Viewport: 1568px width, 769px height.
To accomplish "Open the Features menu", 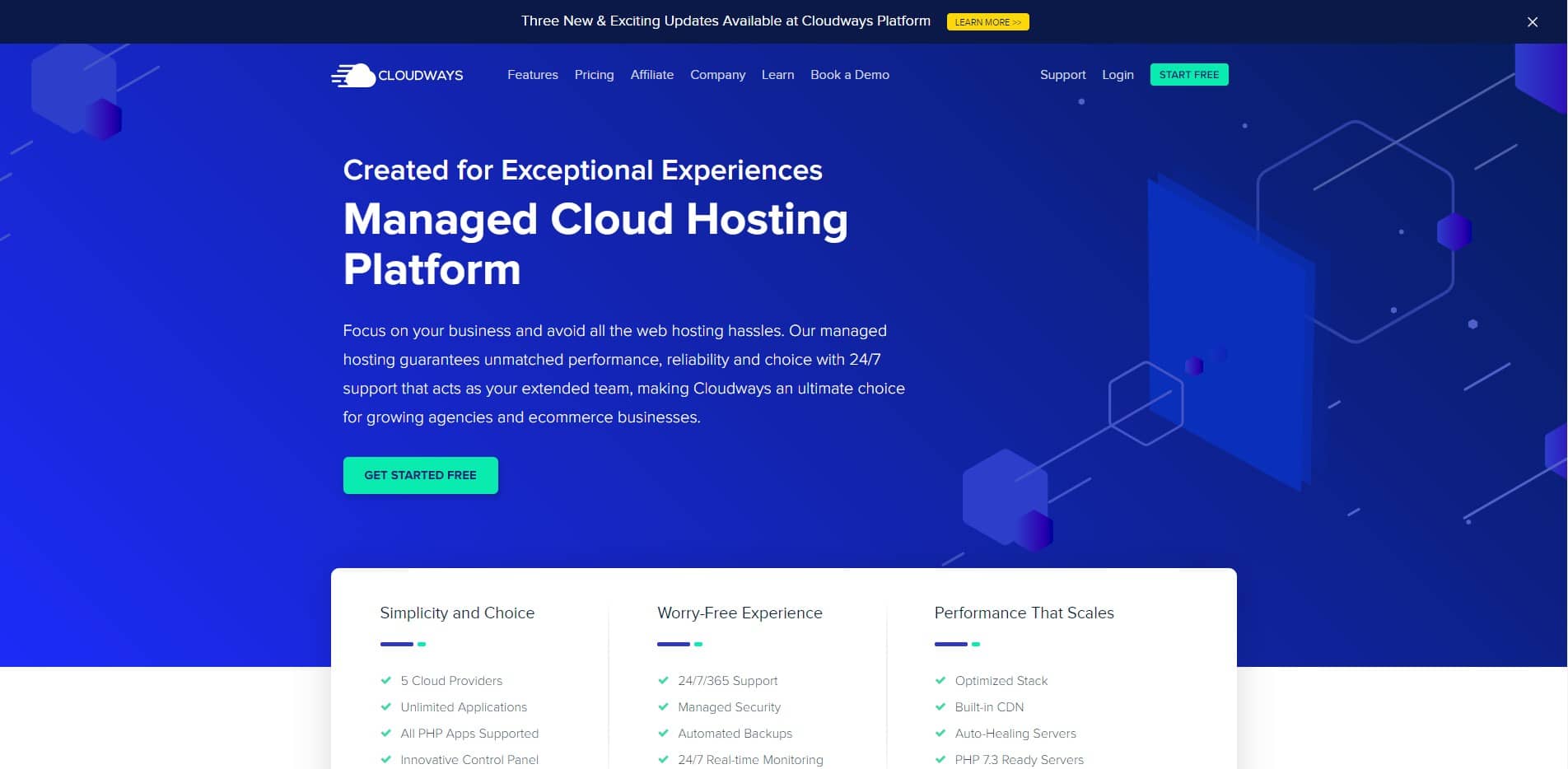I will point(533,75).
